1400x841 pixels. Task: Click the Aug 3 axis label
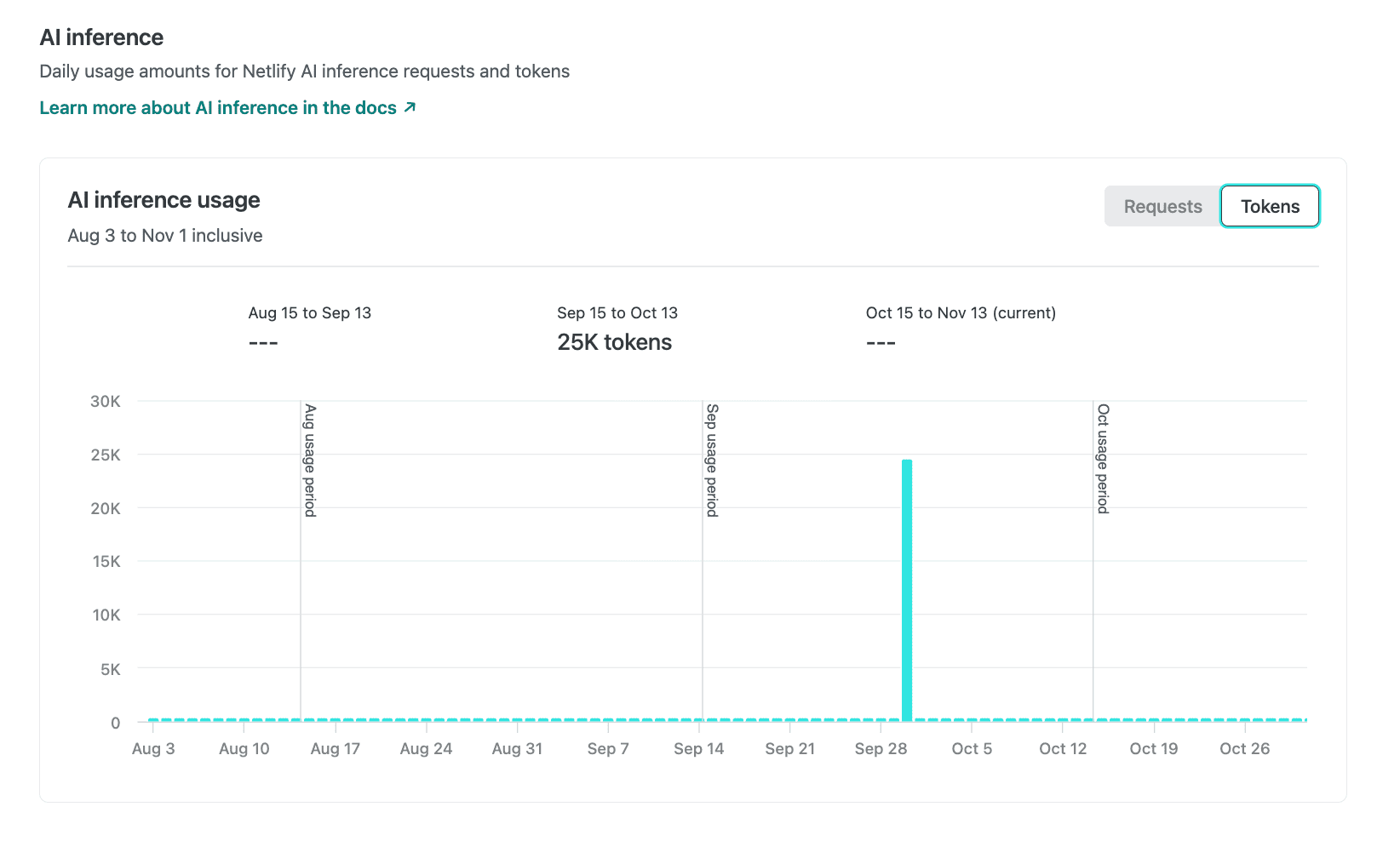click(x=153, y=748)
